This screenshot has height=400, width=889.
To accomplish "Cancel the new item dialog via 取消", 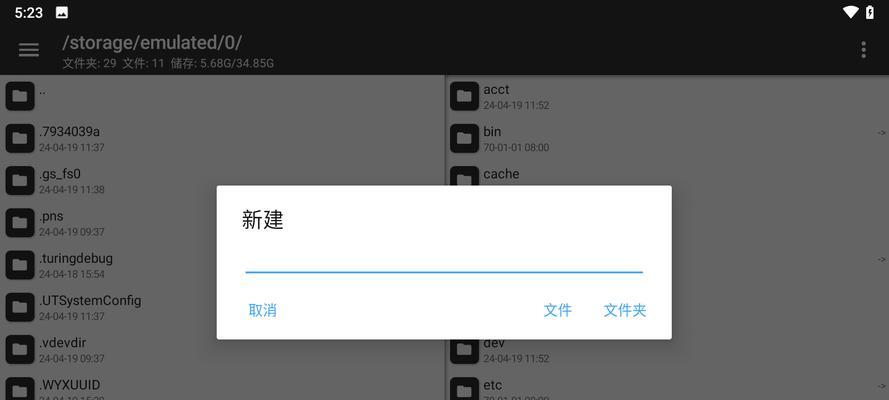I will click(x=263, y=310).
